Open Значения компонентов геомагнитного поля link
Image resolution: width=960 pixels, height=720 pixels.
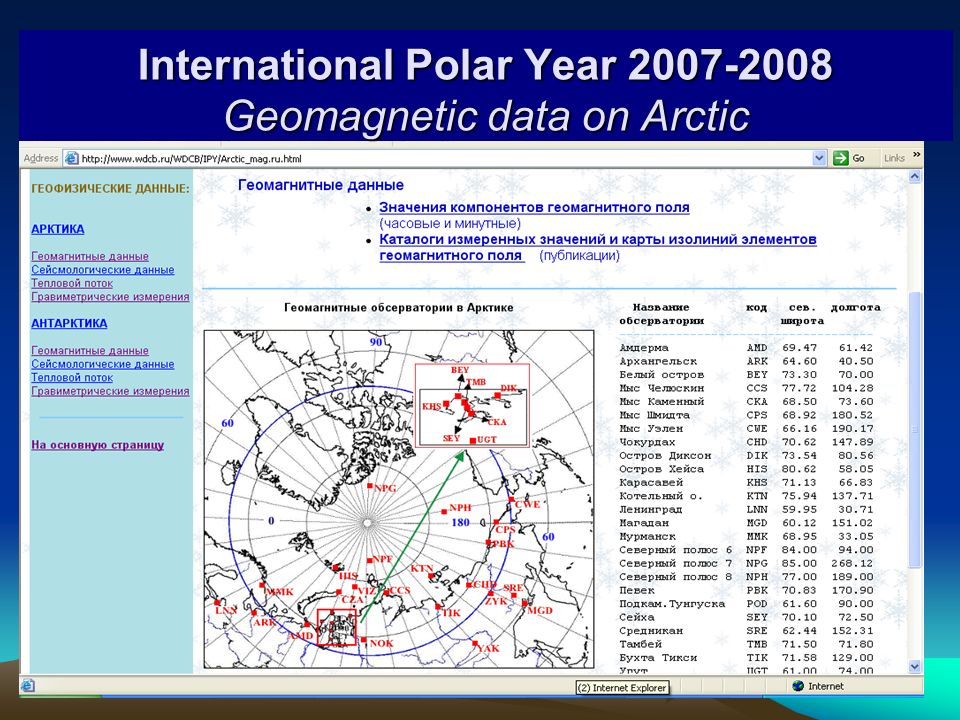[534, 208]
